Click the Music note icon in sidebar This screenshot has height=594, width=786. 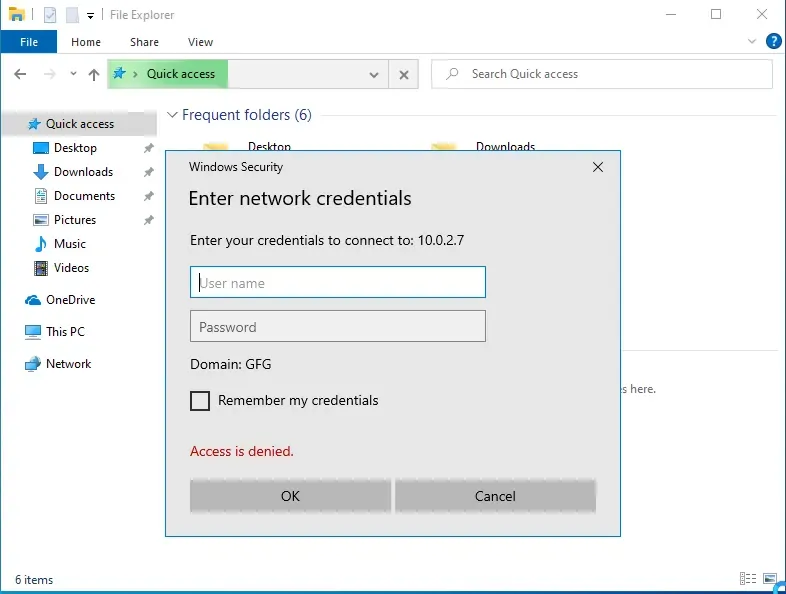pyautogui.click(x=41, y=244)
